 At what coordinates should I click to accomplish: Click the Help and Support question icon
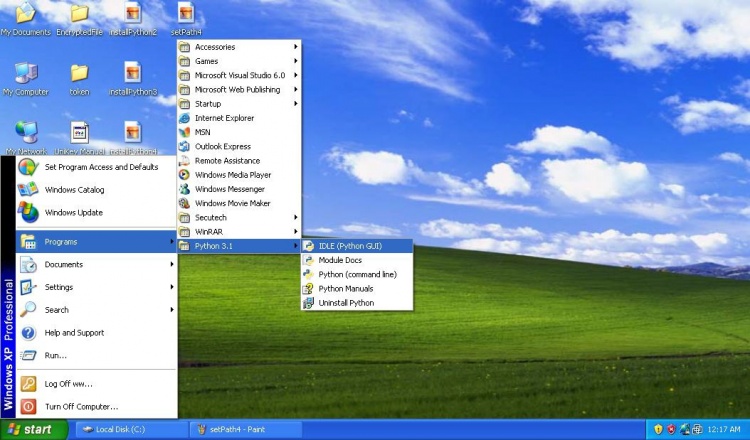pyautogui.click(x=28, y=333)
